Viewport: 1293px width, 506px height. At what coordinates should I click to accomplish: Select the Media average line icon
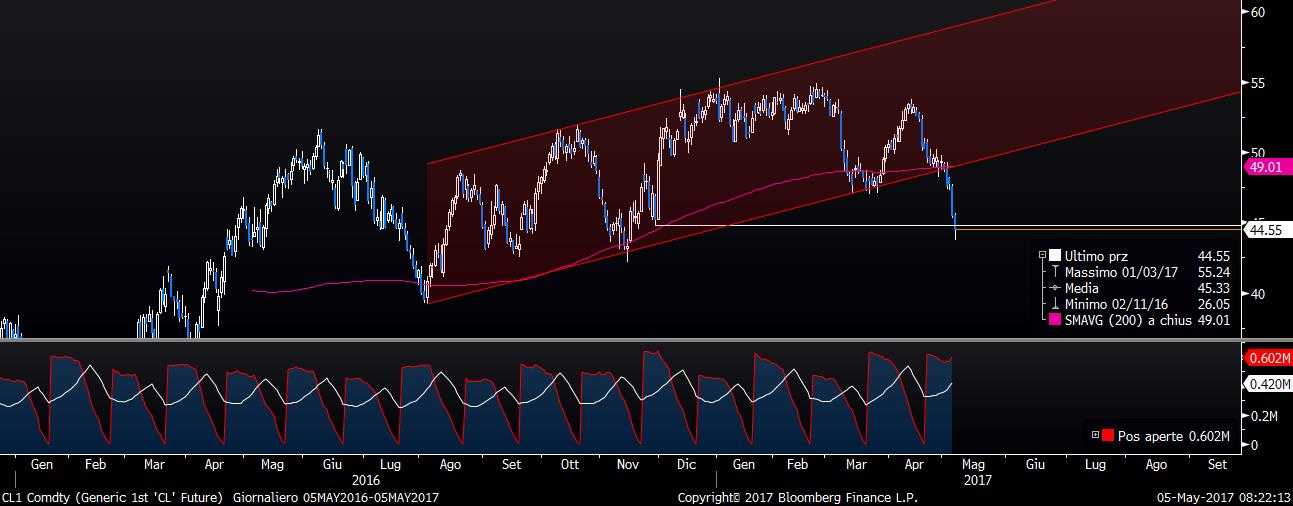(x=1055, y=288)
